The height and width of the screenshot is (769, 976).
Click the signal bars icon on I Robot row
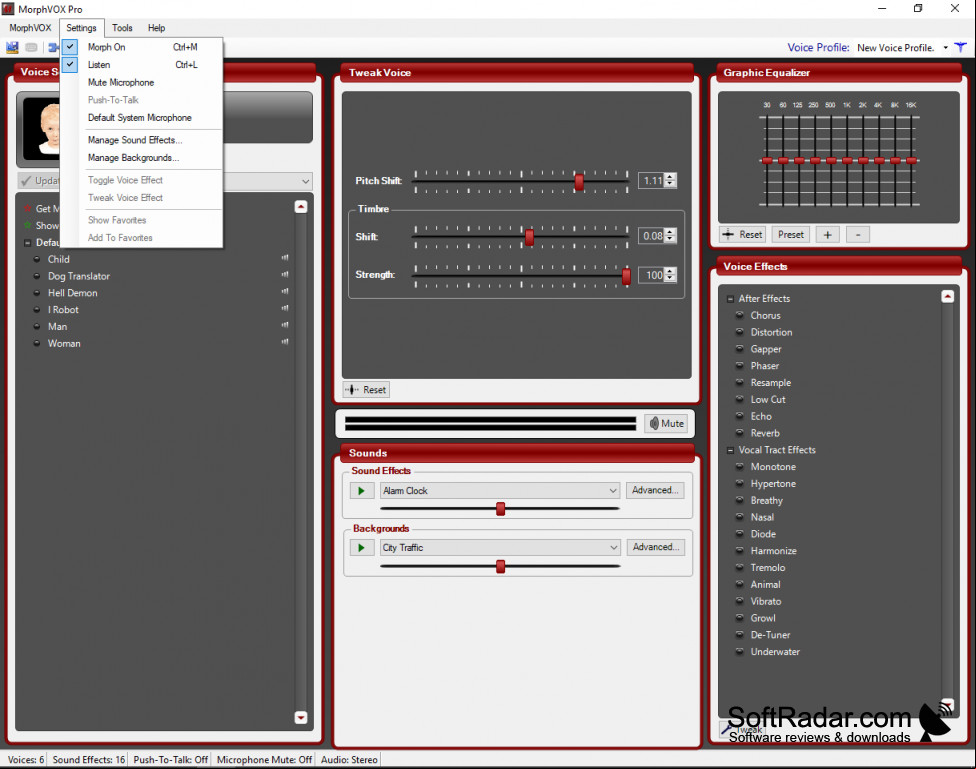(285, 308)
